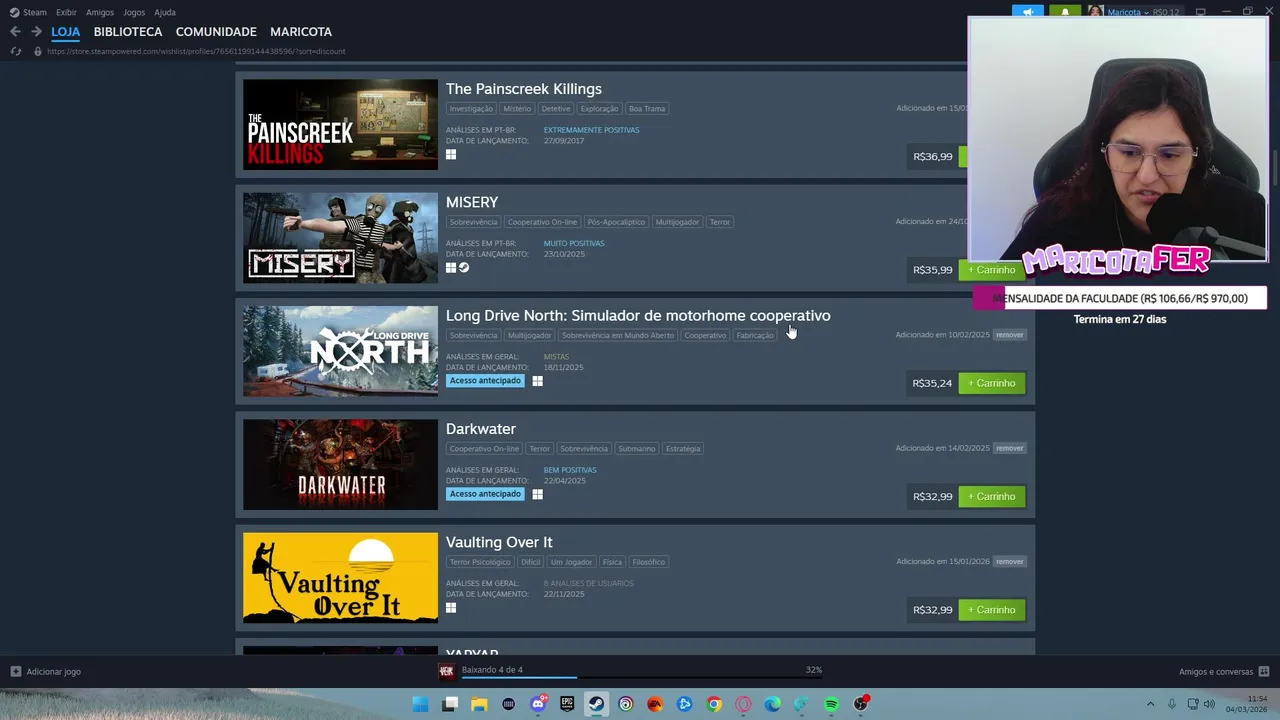Image resolution: width=1280 pixels, height=720 pixels.
Task: Add Darkwater to the cart
Action: tap(992, 496)
